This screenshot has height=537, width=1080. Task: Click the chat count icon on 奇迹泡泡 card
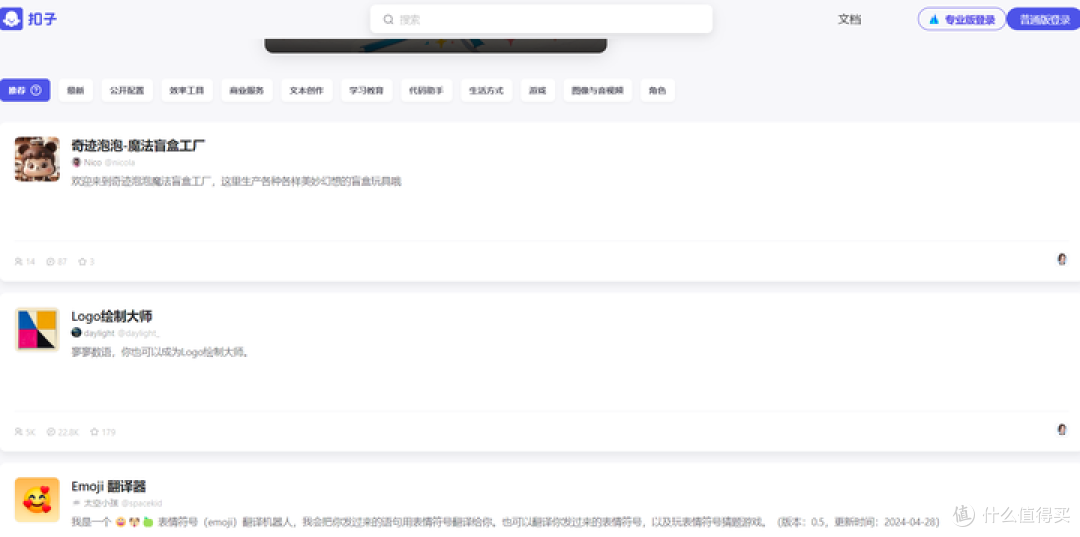coord(50,262)
